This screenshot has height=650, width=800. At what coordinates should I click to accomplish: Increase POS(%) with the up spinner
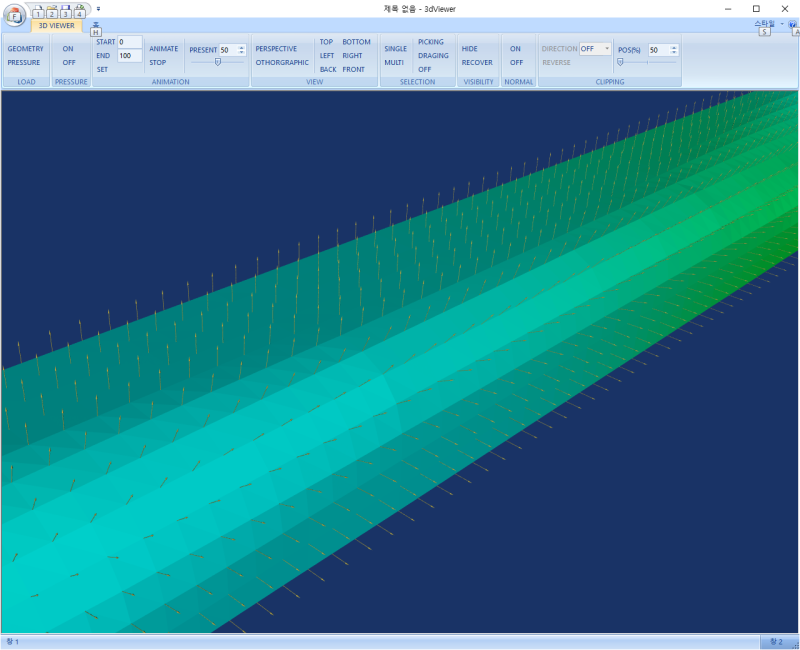coord(674,47)
